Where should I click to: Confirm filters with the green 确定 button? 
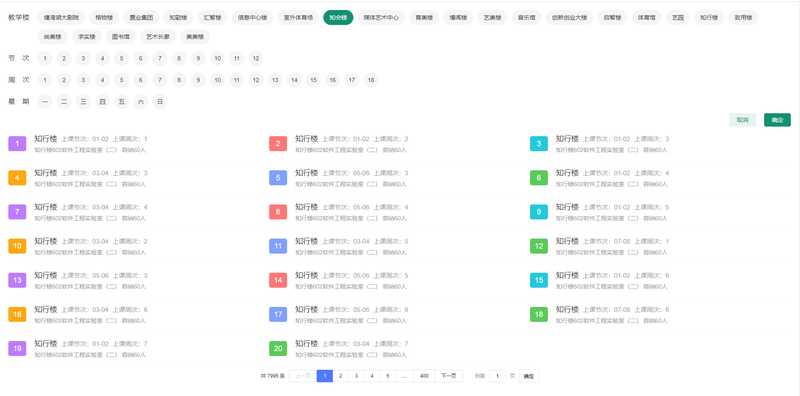777,120
